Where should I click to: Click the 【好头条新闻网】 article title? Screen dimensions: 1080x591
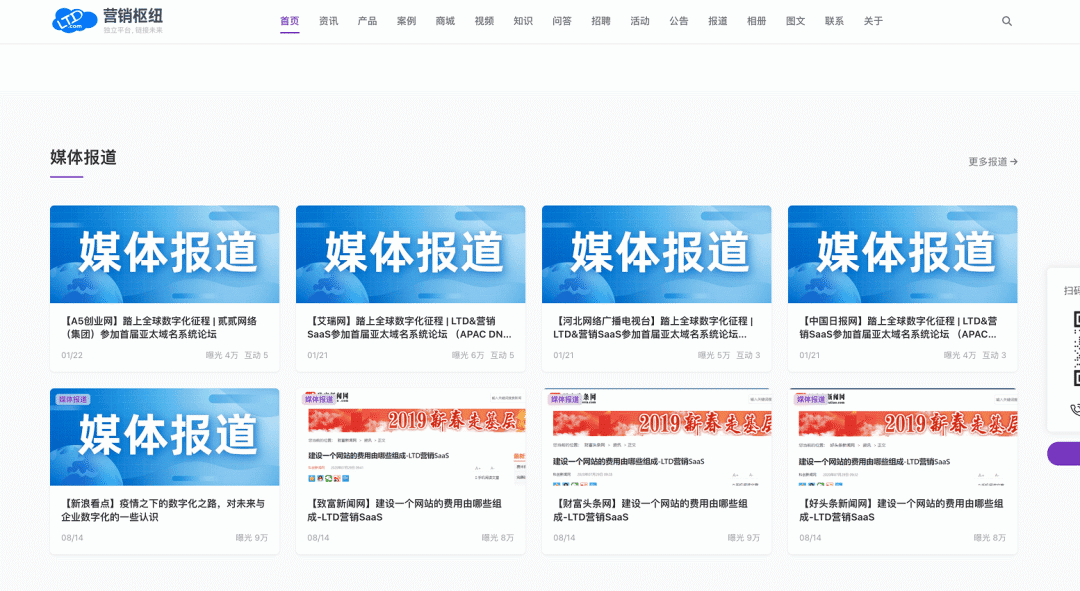[901, 510]
